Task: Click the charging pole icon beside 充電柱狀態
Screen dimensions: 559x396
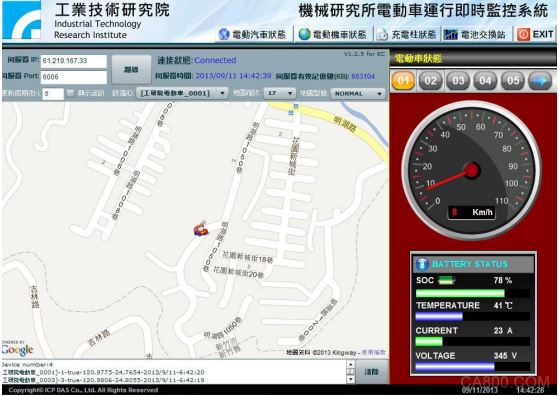Action: pos(382,35)
